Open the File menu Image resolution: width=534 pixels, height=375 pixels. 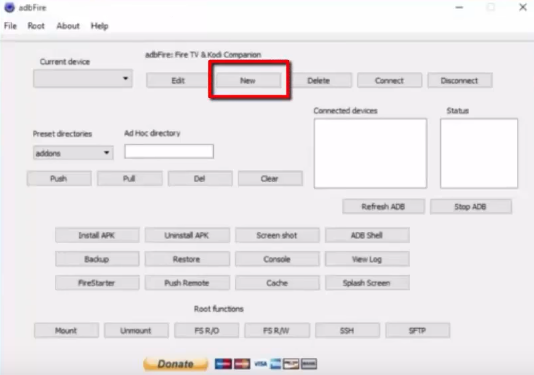pyautogui.click(x=10, y=26)
